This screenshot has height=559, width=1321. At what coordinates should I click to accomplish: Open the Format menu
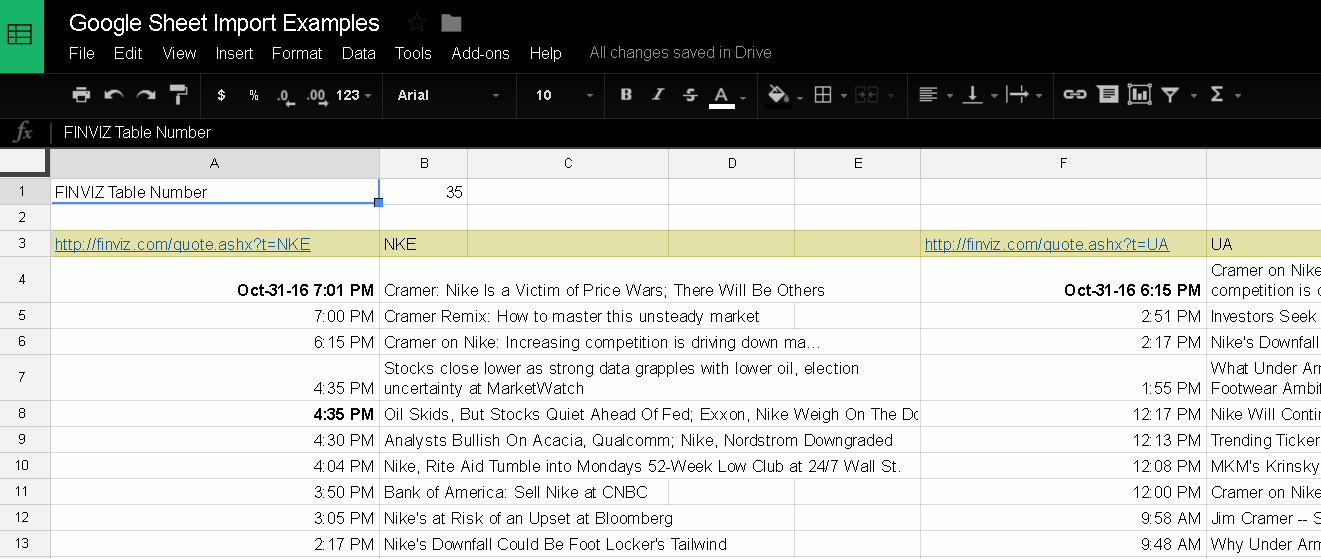[297, 53]
